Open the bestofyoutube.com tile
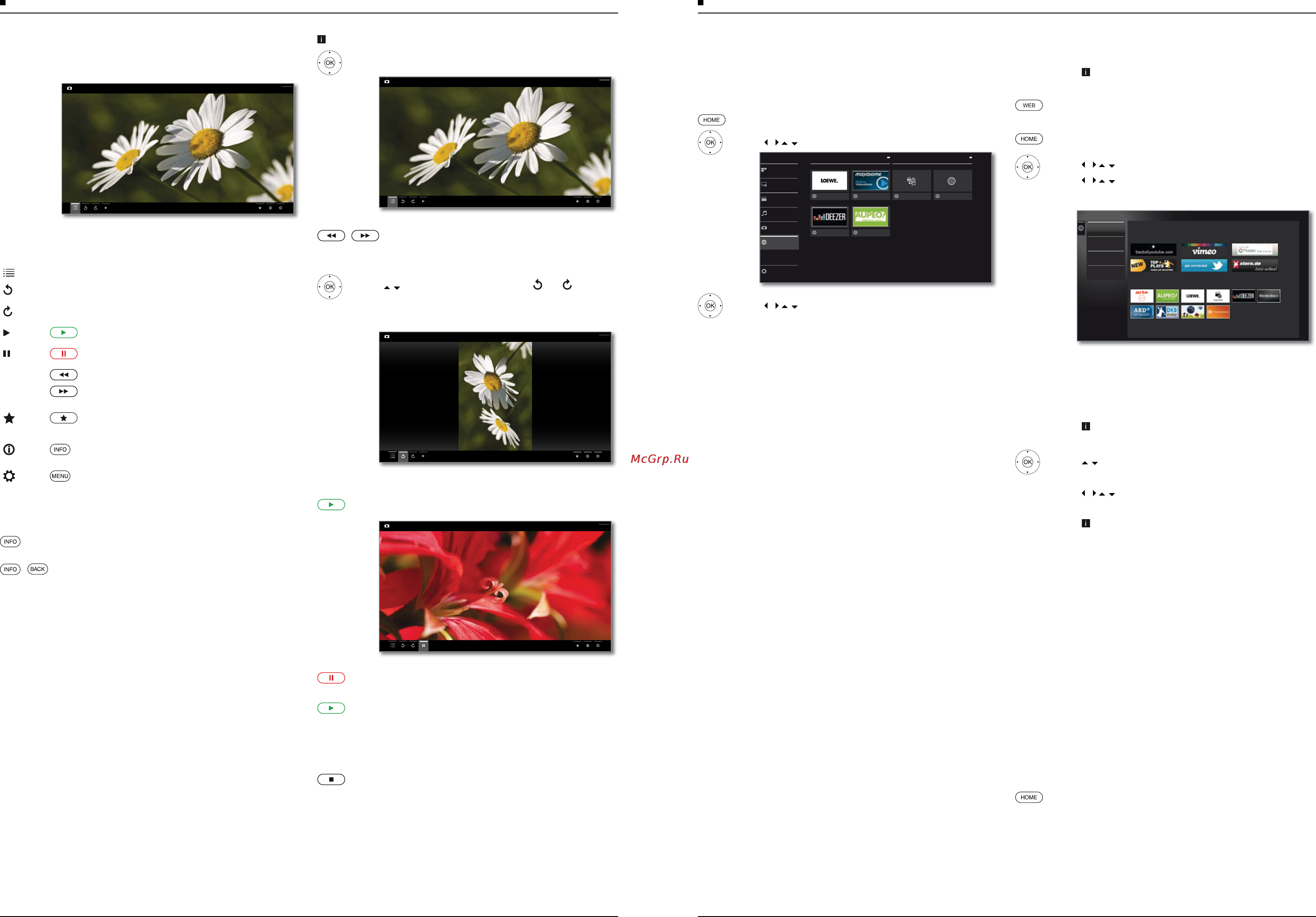 point(1154,250)
